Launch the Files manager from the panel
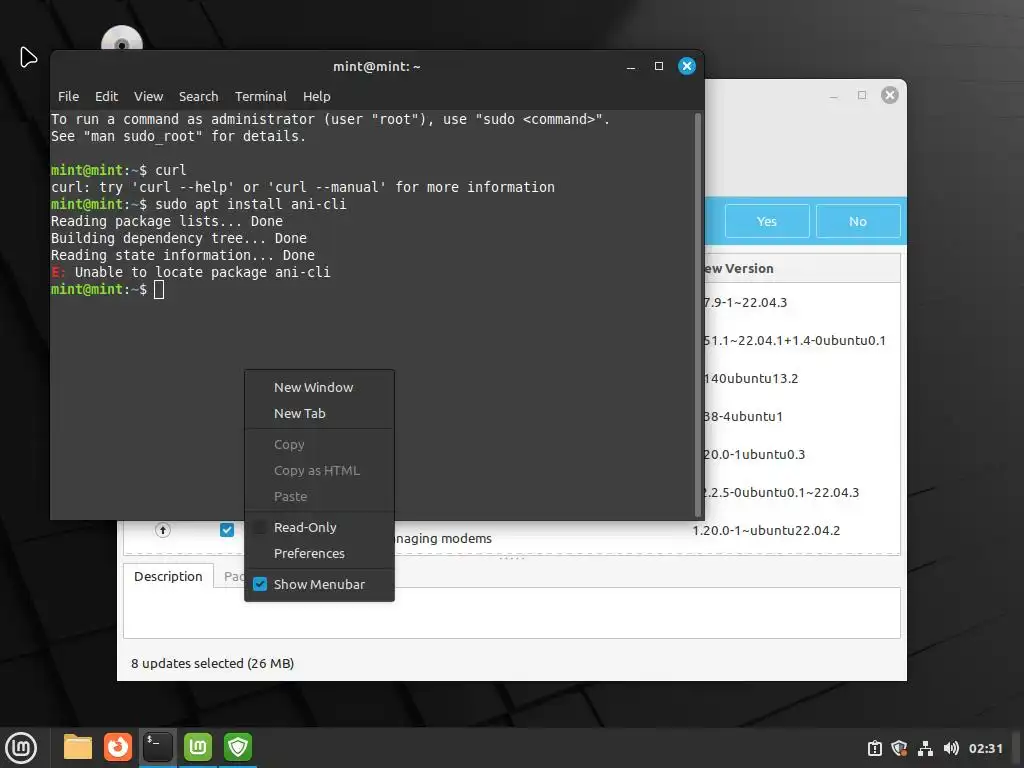 click(x=78, y=747)
